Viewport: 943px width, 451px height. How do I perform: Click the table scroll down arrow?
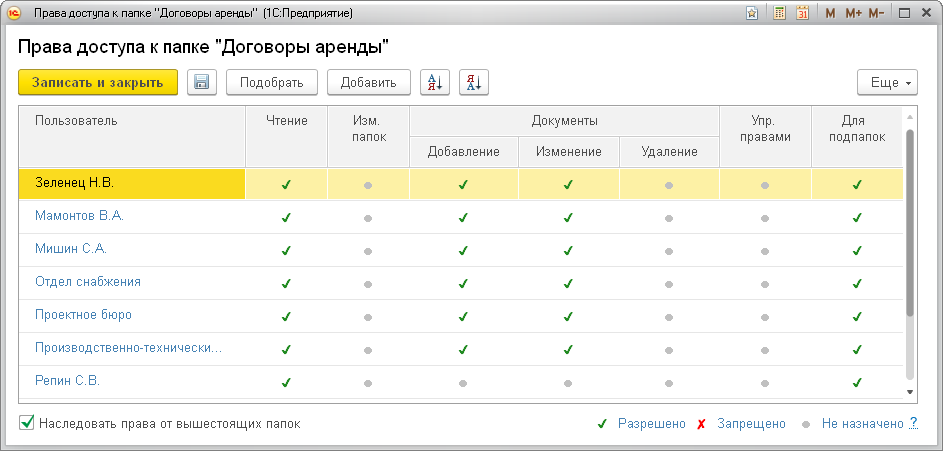point(910,391)
